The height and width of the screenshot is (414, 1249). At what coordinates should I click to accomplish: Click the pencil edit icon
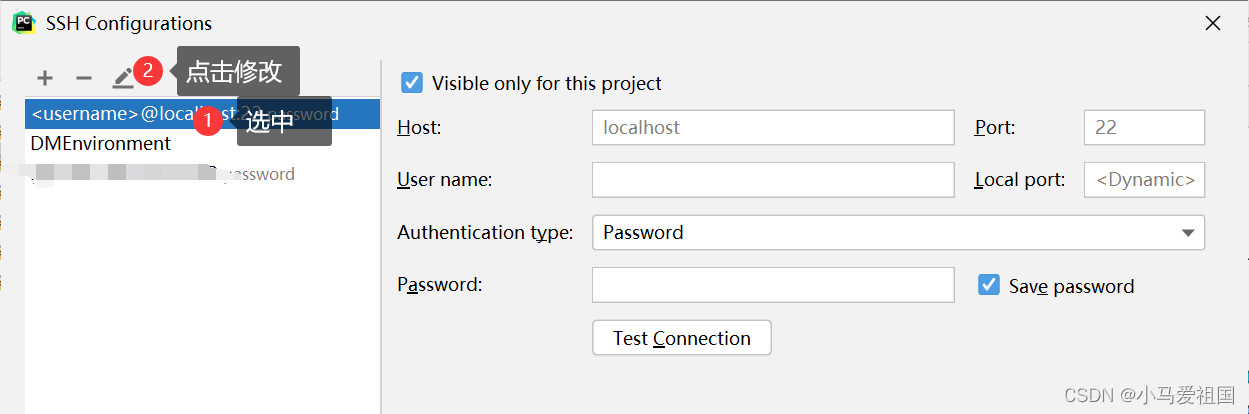point(122,78)
